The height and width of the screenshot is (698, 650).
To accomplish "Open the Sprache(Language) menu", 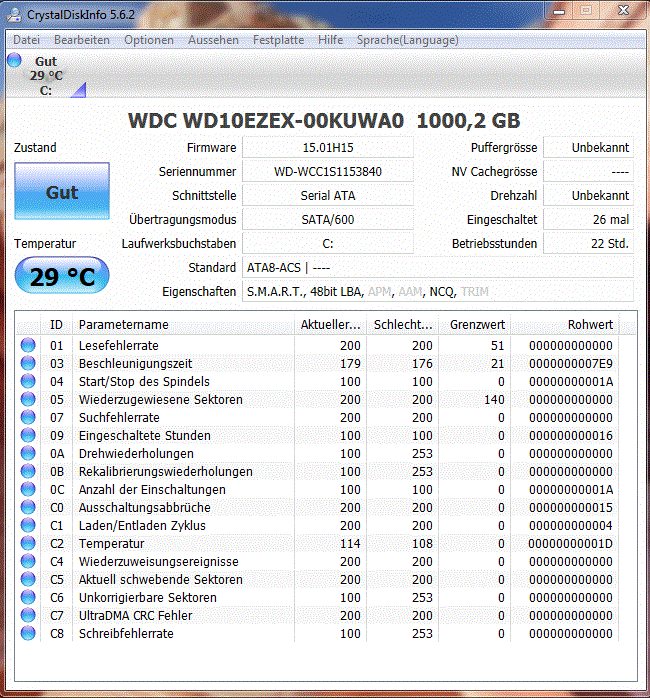I will (x=407, y=40).
